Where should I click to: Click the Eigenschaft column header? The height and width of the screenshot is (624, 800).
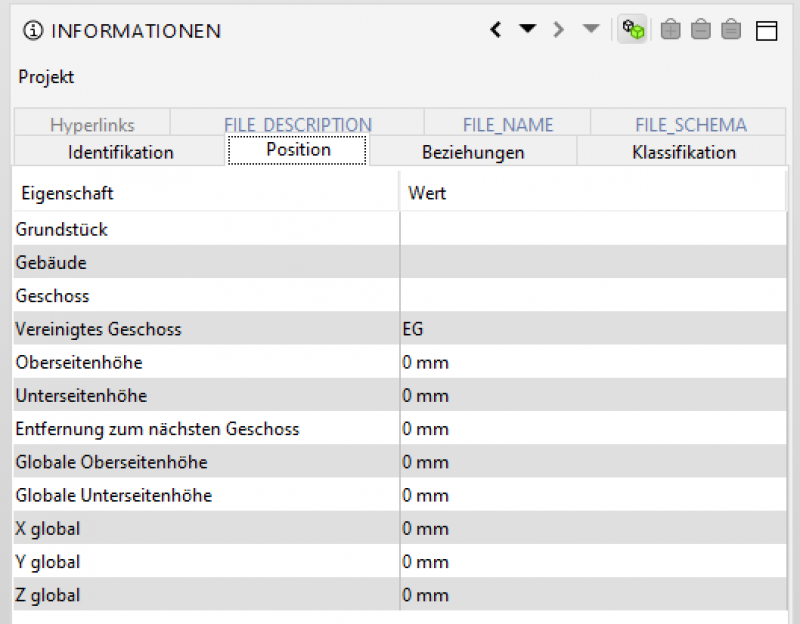point(67,193)
